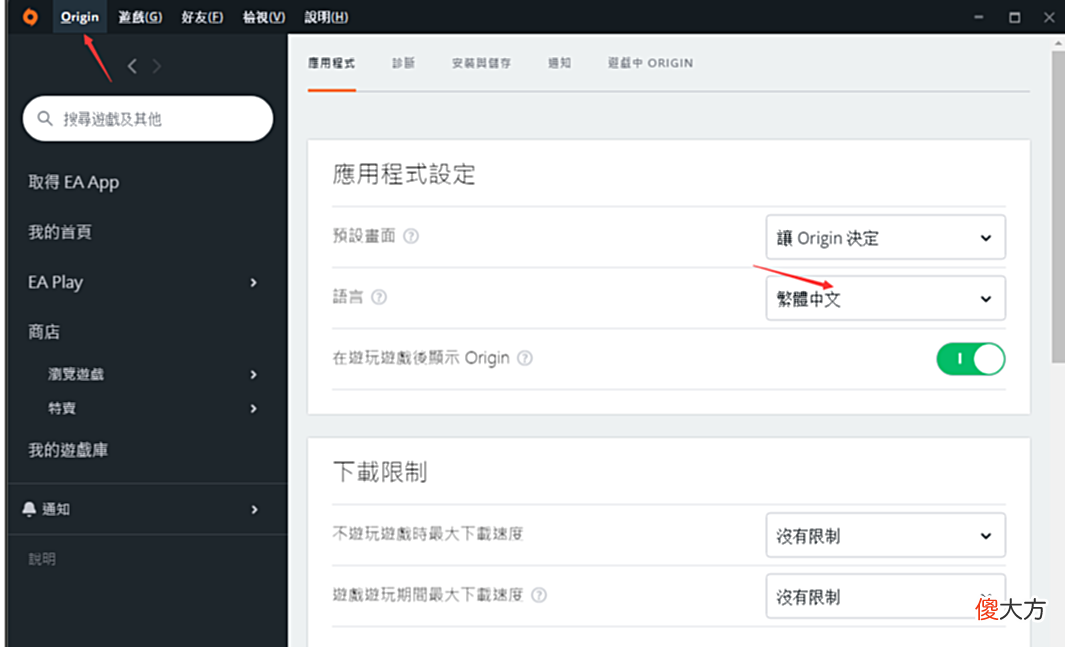Image resolution: width=1065 pixels, height=647 pixels.
Task: Minimize the Origin window
Action: click(979, 17)
